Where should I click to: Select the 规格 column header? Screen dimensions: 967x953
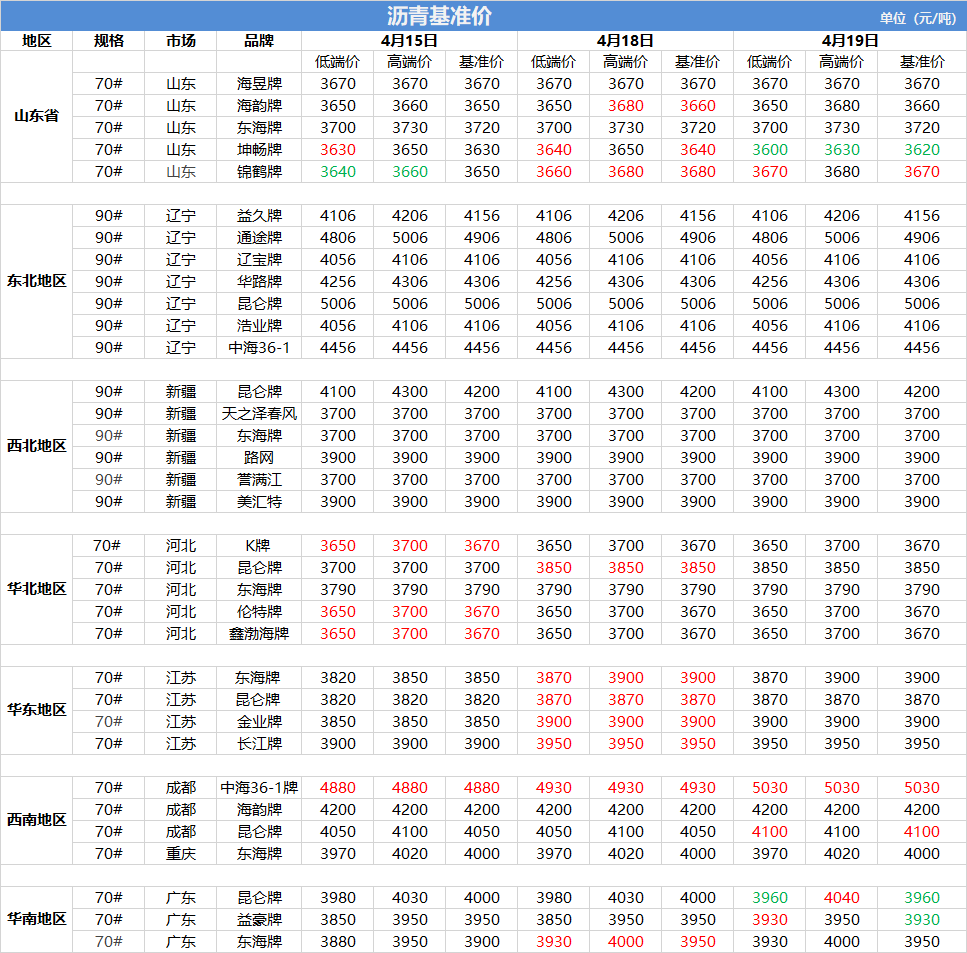tap(108, 41)
